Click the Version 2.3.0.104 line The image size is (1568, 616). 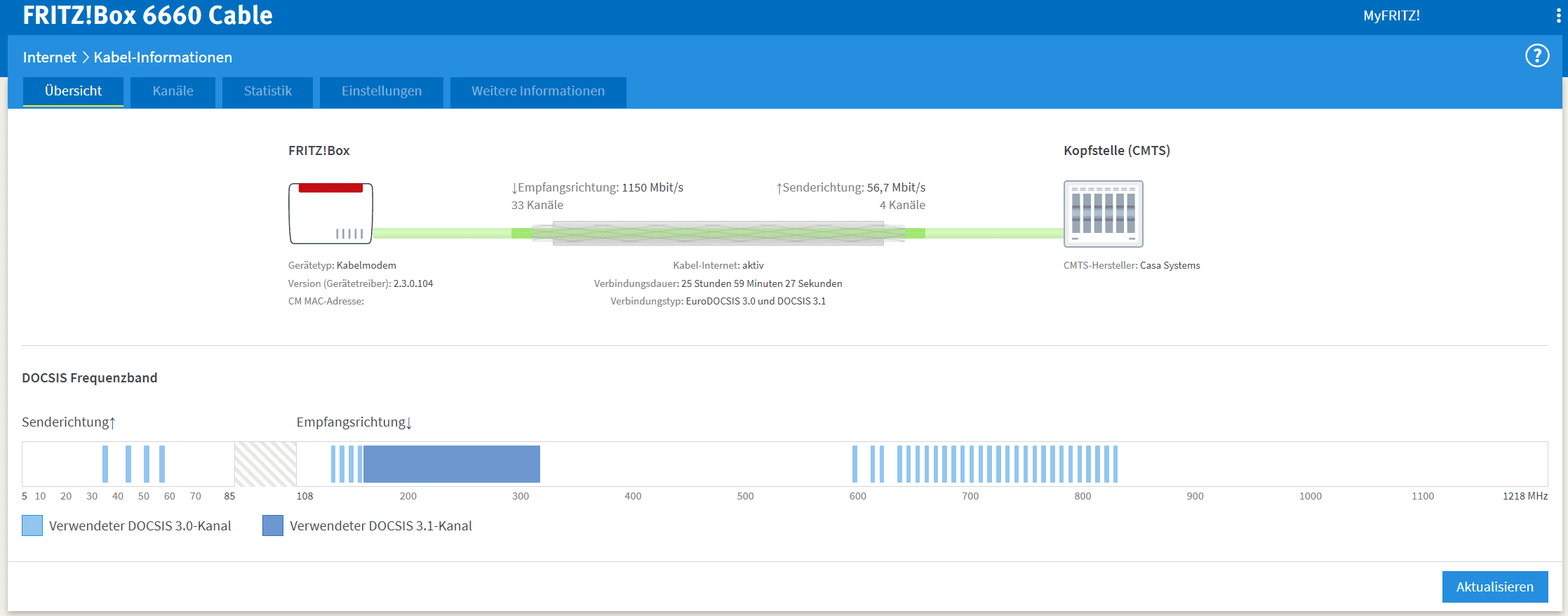coord(361,283)
